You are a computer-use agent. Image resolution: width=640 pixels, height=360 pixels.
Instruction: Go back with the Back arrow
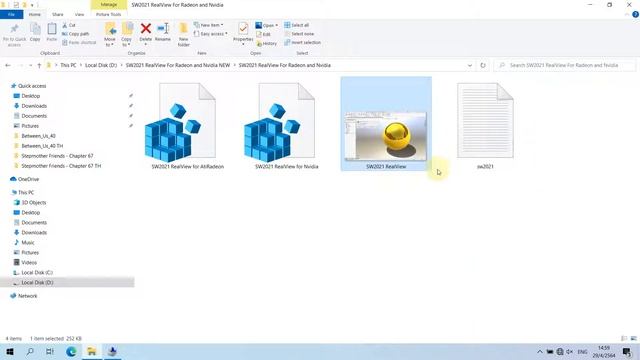(x=8, y=65)
